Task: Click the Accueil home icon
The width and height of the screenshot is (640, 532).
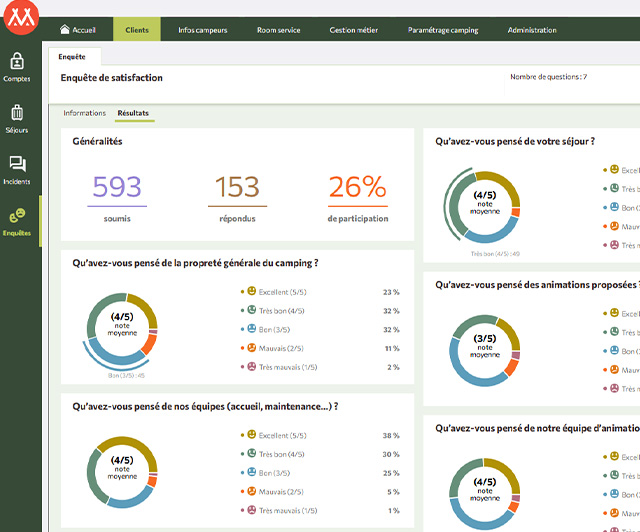Action: (65, 30)
